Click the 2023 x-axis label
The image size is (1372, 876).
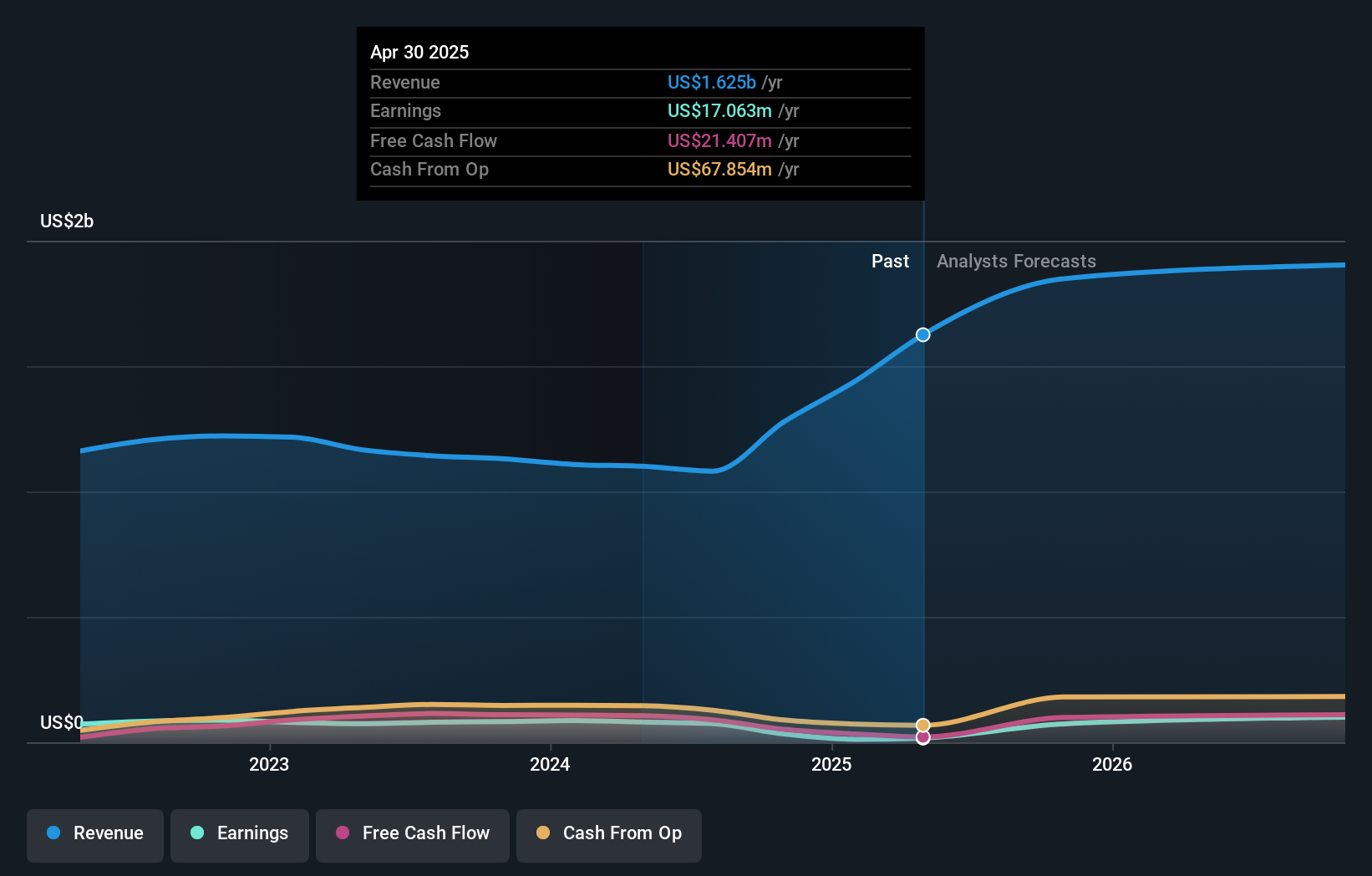(x=269, y=764)
